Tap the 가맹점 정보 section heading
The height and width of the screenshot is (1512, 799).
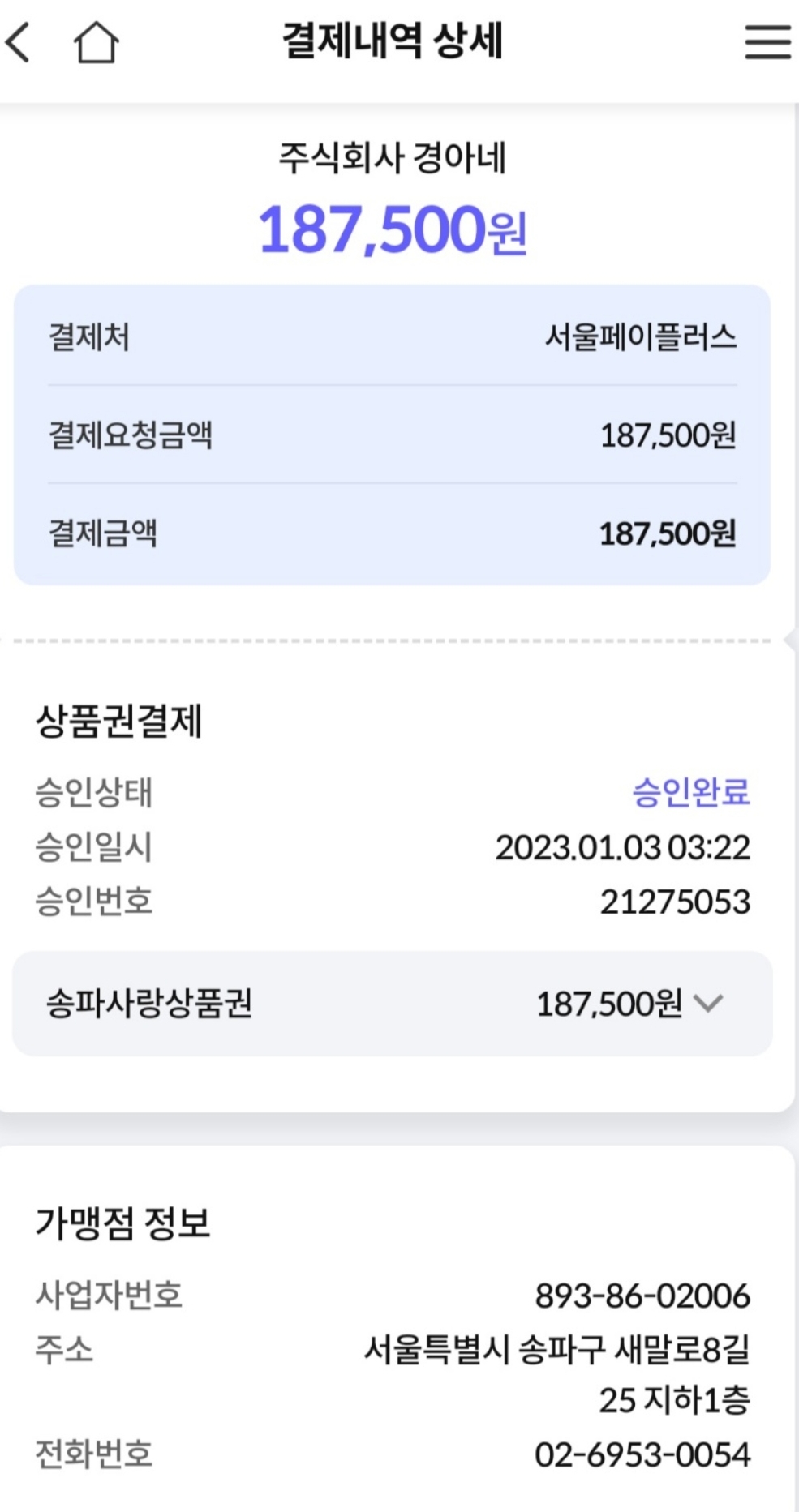122,1223
